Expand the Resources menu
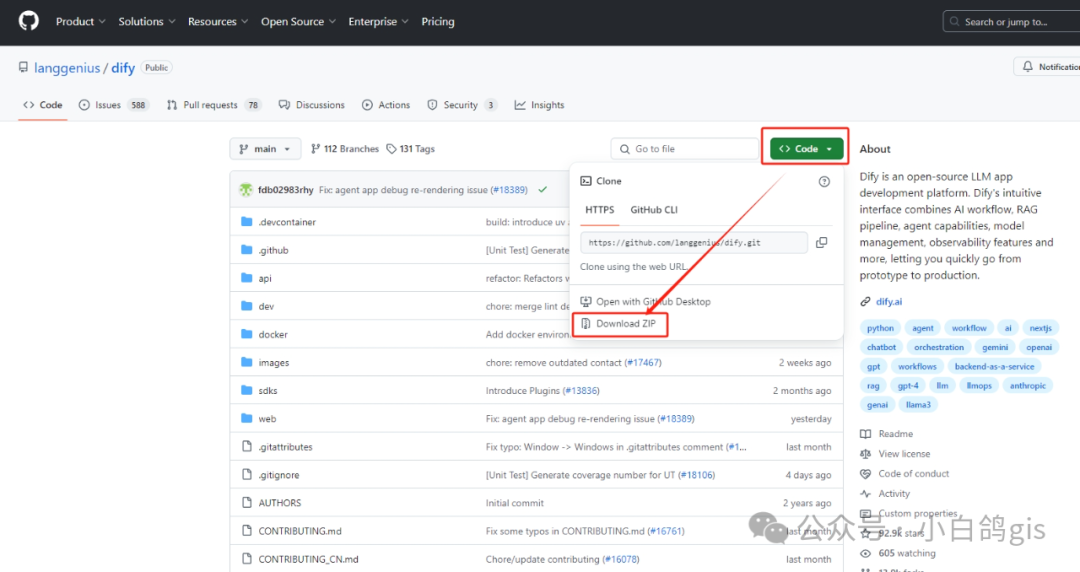This screenshot has width=1080, height=572. pyautogui.click(x=218, y=21)
